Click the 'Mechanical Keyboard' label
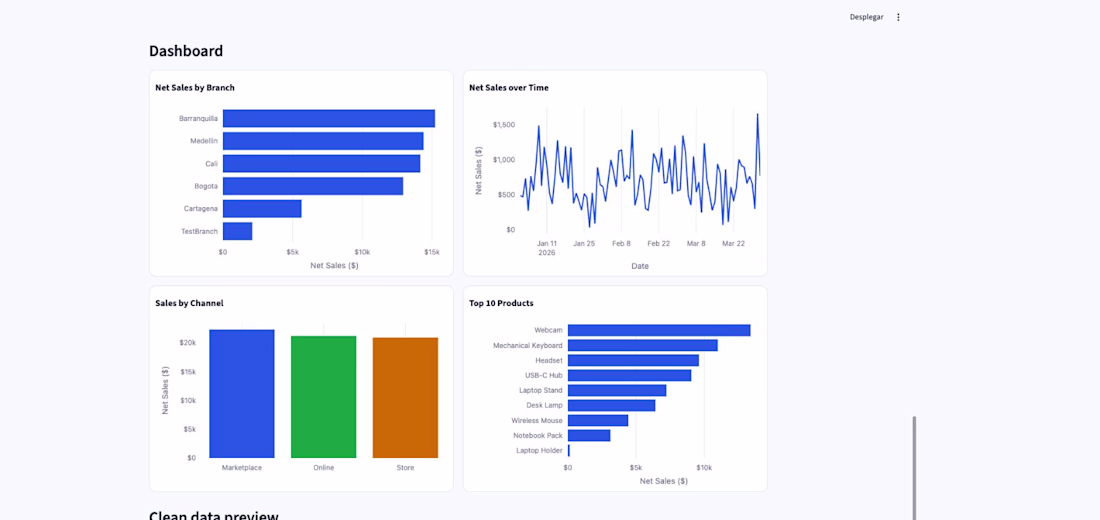 pyautogui.click(x=528, y=345)
